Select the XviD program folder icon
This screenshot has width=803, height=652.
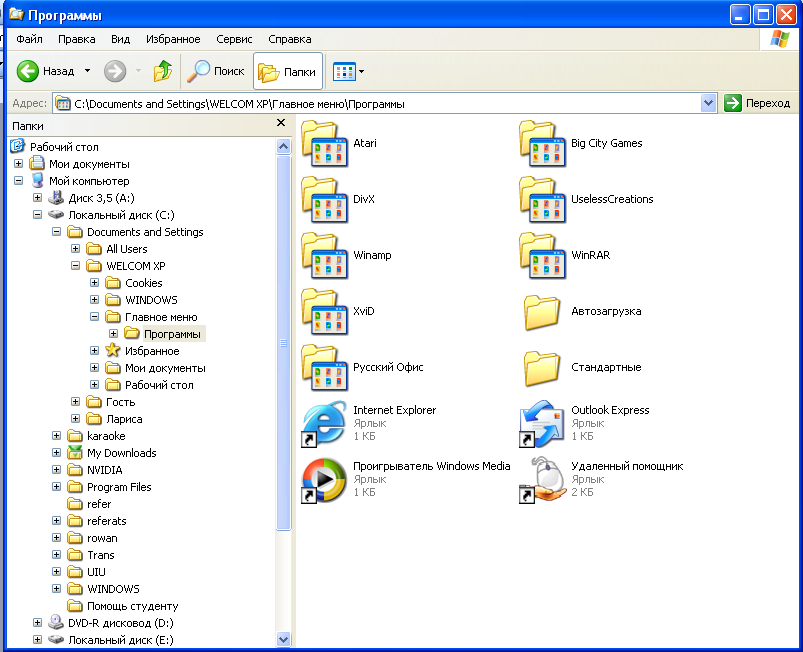tap(325, 311)
